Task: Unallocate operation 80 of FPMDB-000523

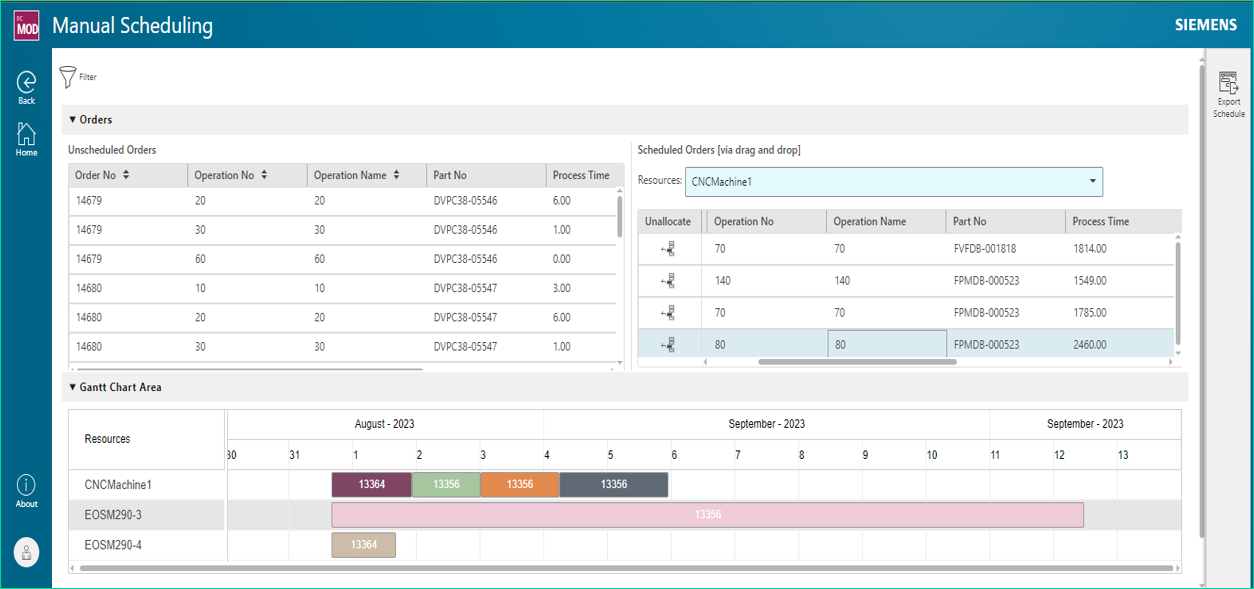Action: pyautogui.click(x=669, y=345)
